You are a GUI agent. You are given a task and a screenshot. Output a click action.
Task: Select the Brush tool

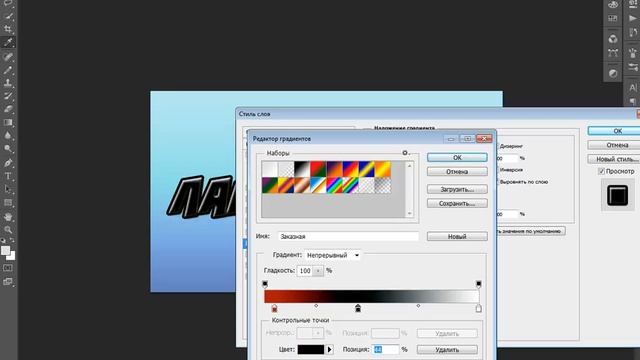(8, 70)
